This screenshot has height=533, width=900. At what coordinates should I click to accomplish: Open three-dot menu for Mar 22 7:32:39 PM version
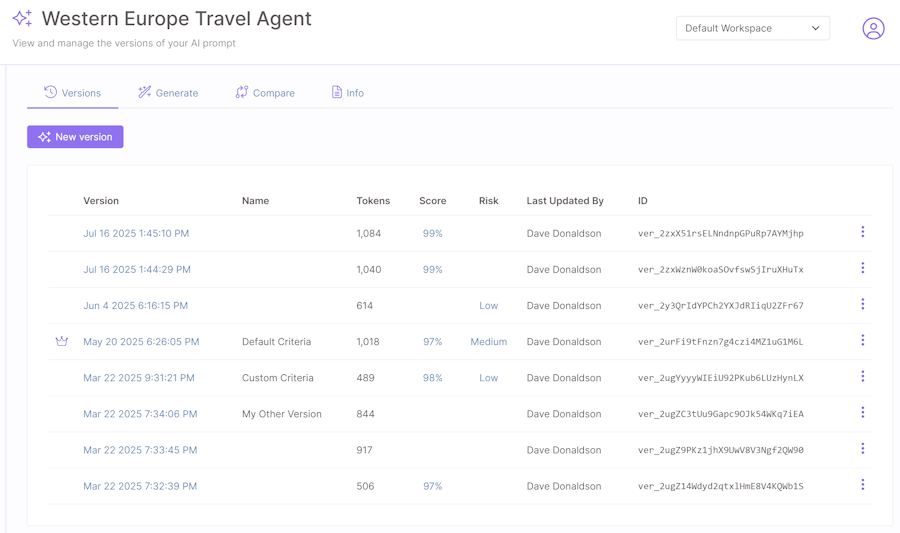(862, 485)
